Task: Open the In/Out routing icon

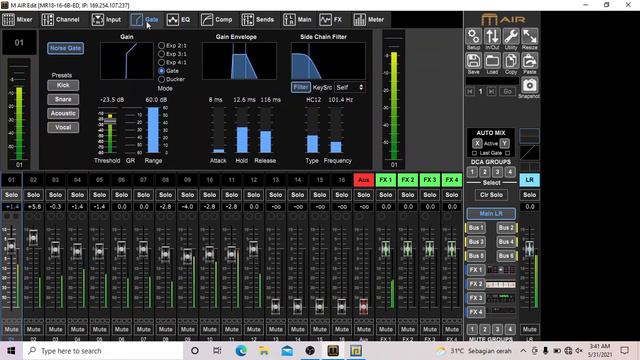Action: point(492,37)
